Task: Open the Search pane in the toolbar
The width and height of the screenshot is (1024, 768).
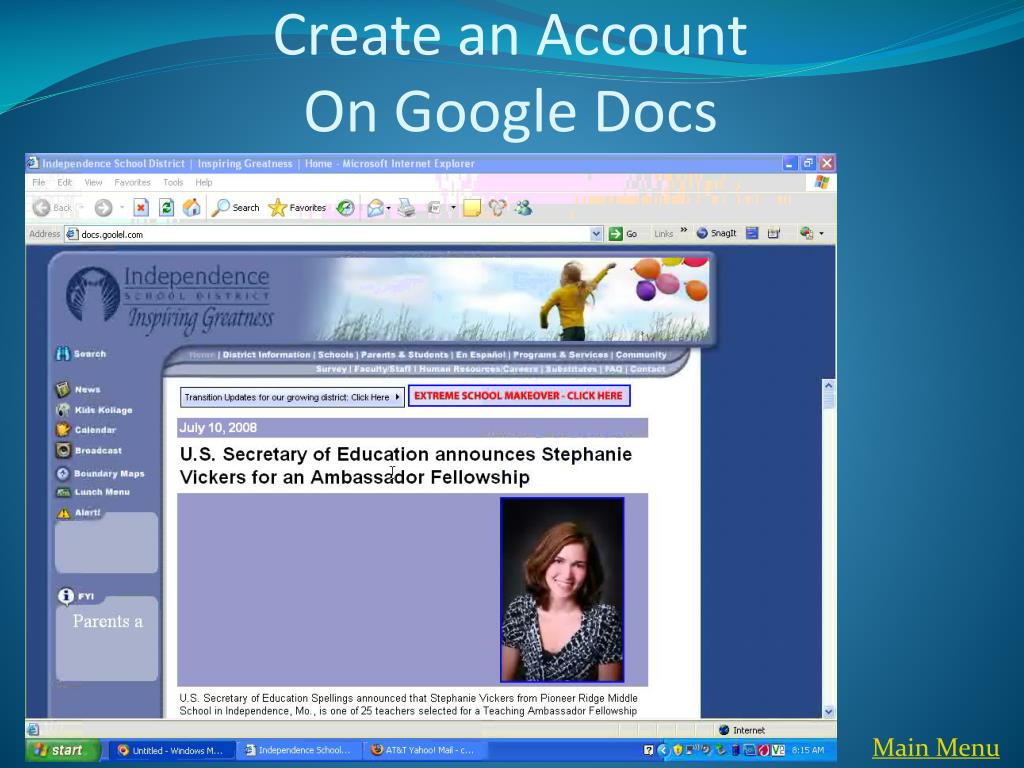Action: pos(236,208)
